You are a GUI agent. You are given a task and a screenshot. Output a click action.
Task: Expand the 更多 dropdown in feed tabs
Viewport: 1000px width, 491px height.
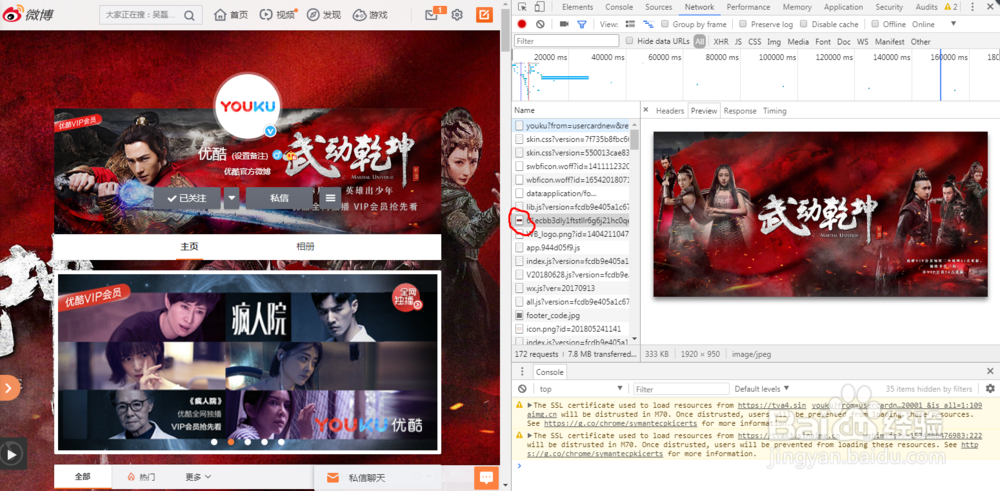(198, 477)
